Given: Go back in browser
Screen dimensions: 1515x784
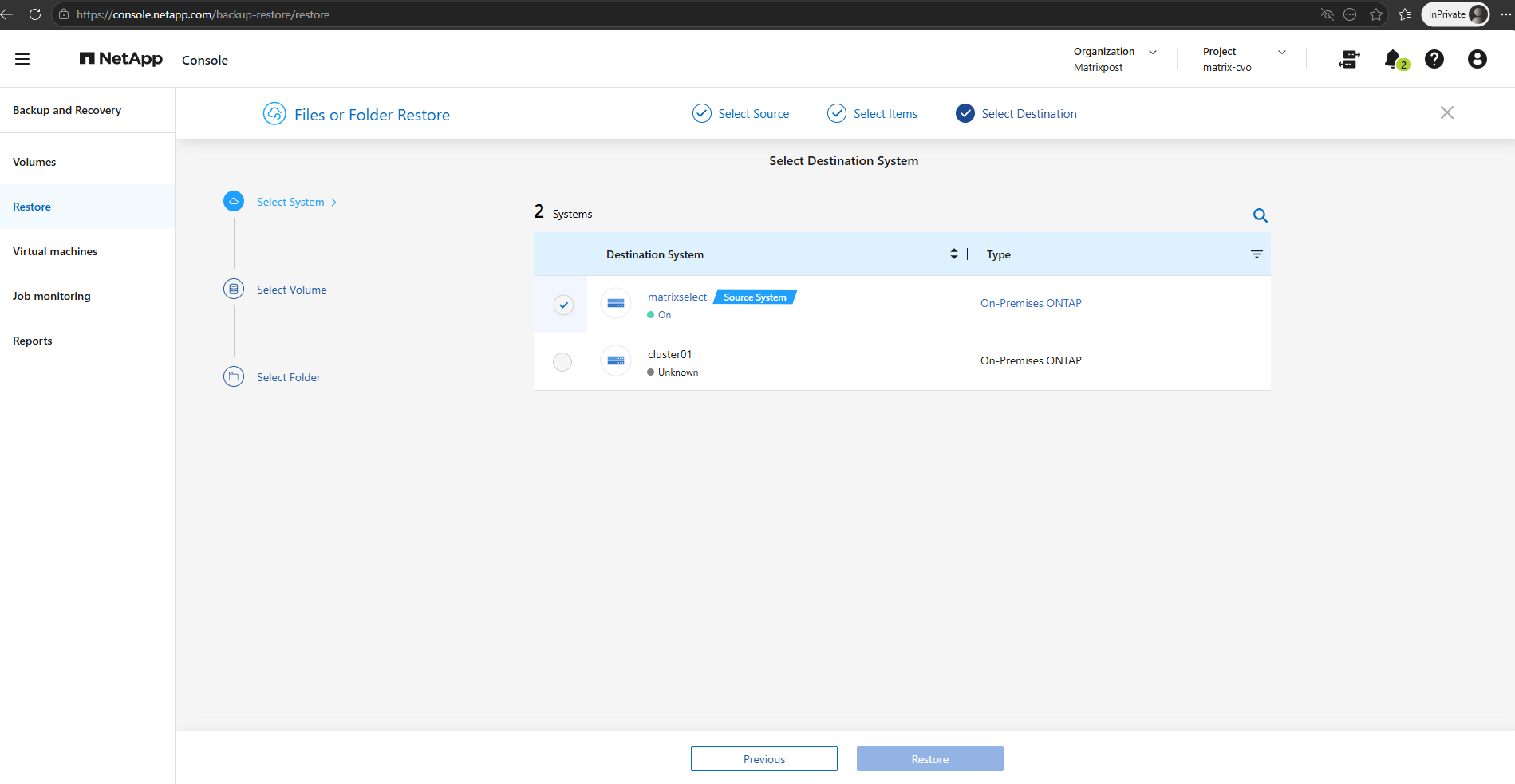Looking at the screenshot, I should click(7, 14).
